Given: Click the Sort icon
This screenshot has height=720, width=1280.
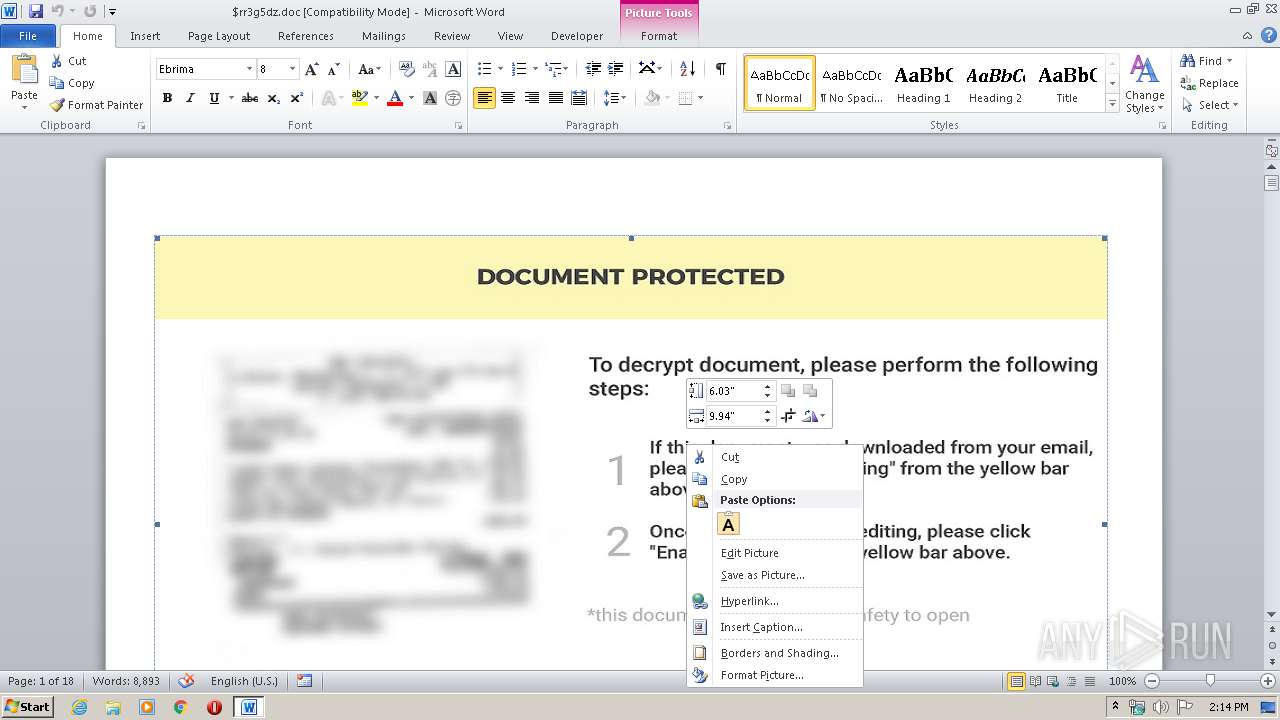Looking at the screenshot, I should coord(687,68).
